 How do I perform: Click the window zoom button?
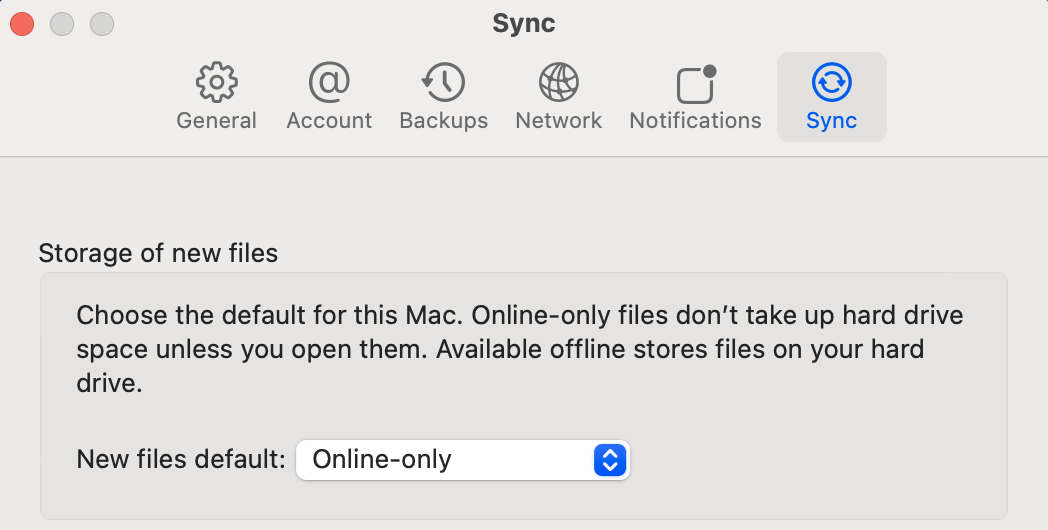point(102,23)
